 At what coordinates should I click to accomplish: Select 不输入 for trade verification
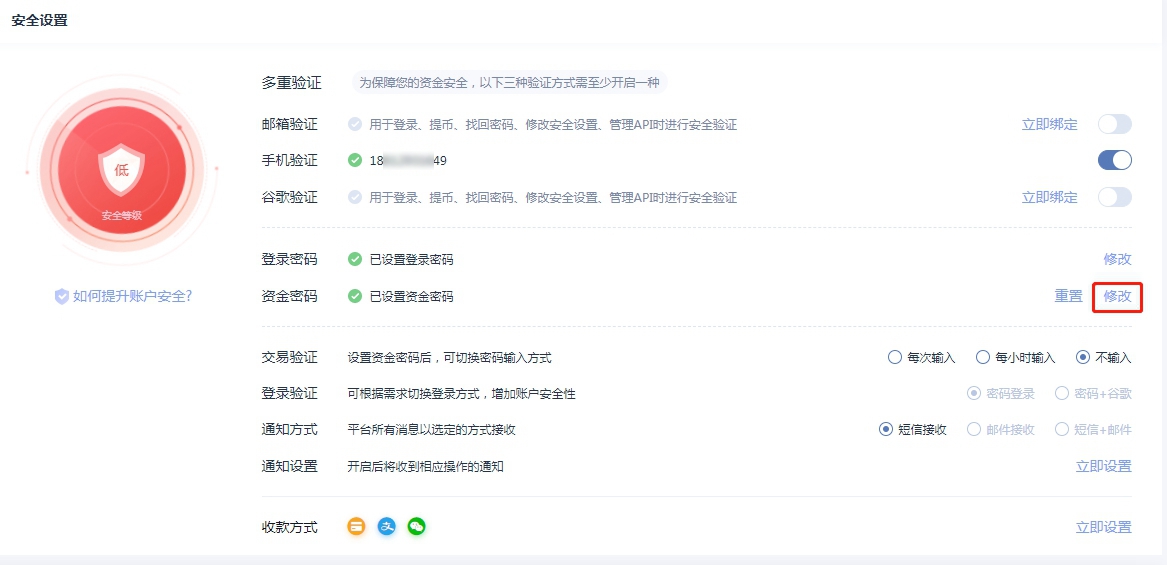click(1083, 357)
